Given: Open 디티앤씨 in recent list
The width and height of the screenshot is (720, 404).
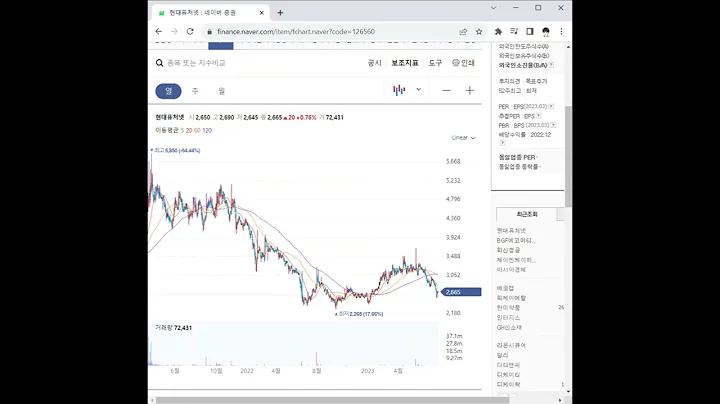Looking at the screenshot, I should pos(508,365).
